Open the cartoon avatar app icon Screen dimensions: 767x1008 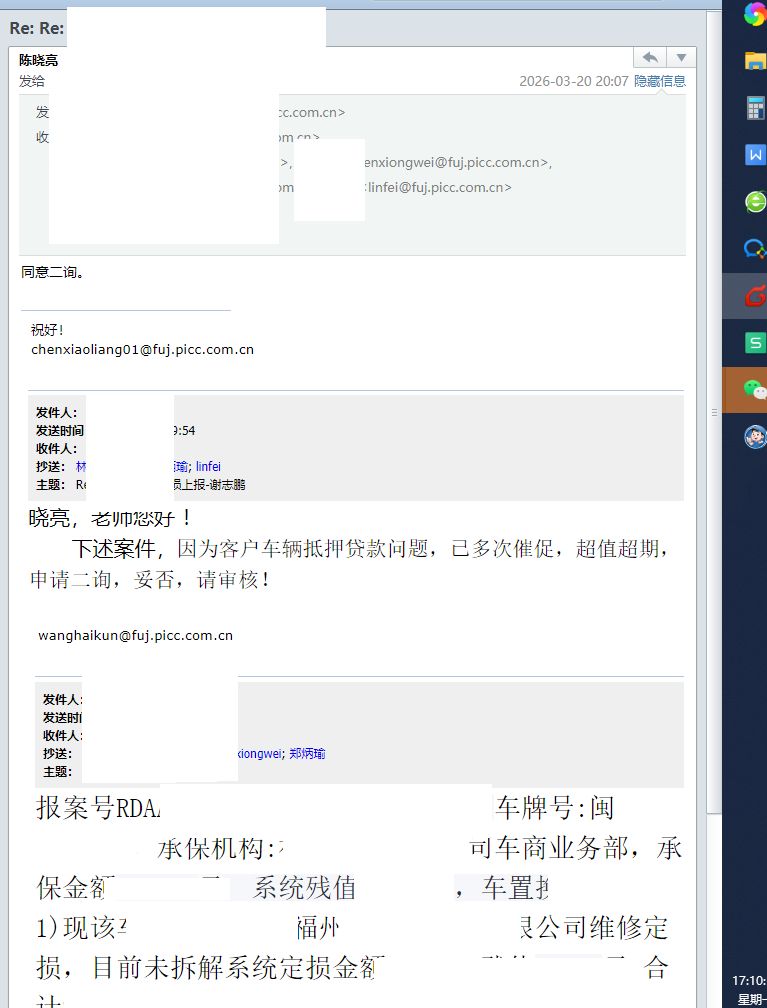pos(755,436)
